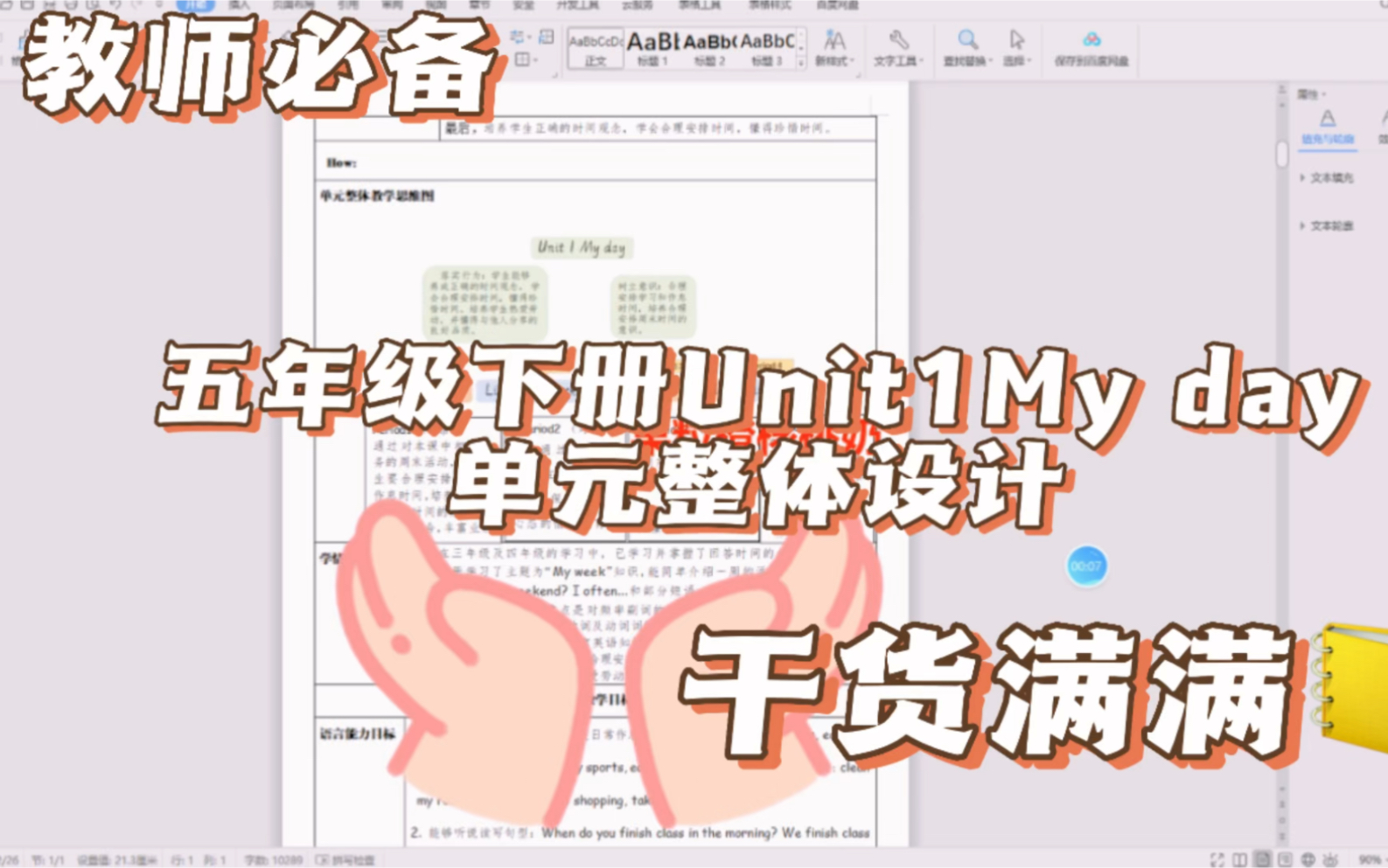Switch to reading layout view icon
Screen dimensions: 1388x868
click(1239, 860)
